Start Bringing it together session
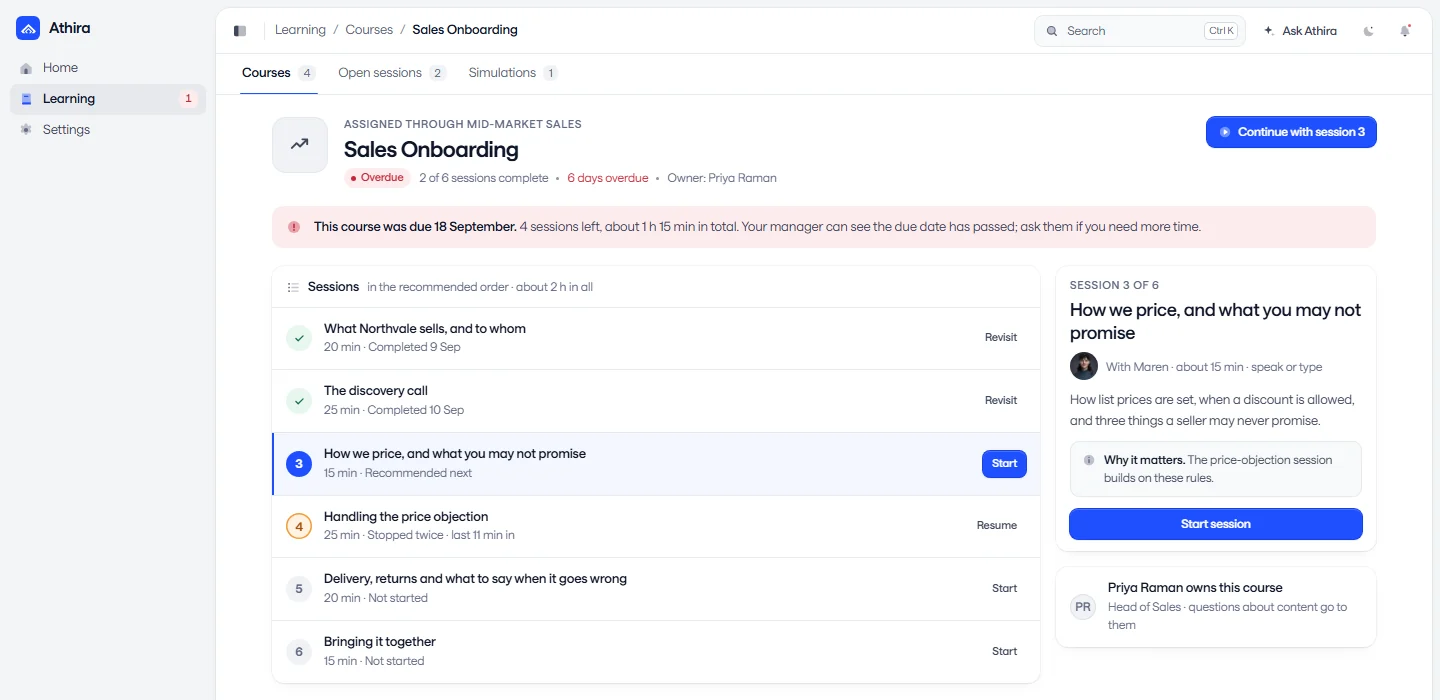Viewport: 1440px width, 700px height. 1005,652
